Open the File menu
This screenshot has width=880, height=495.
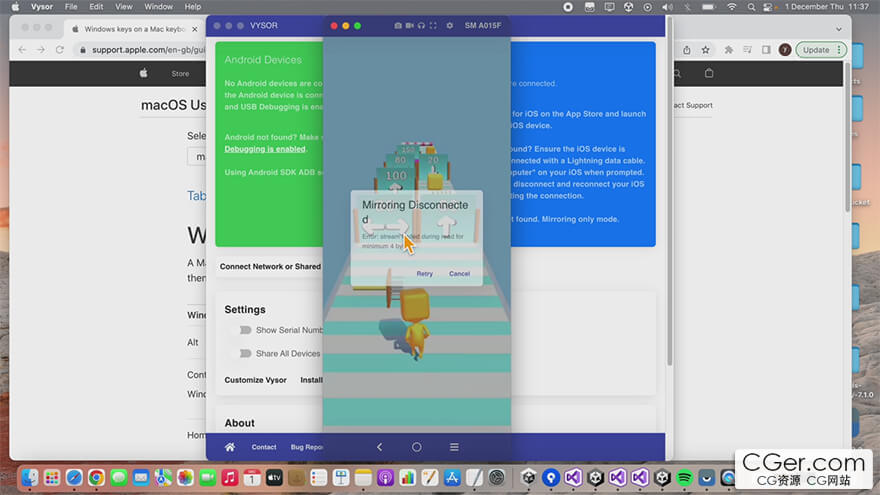71,7
